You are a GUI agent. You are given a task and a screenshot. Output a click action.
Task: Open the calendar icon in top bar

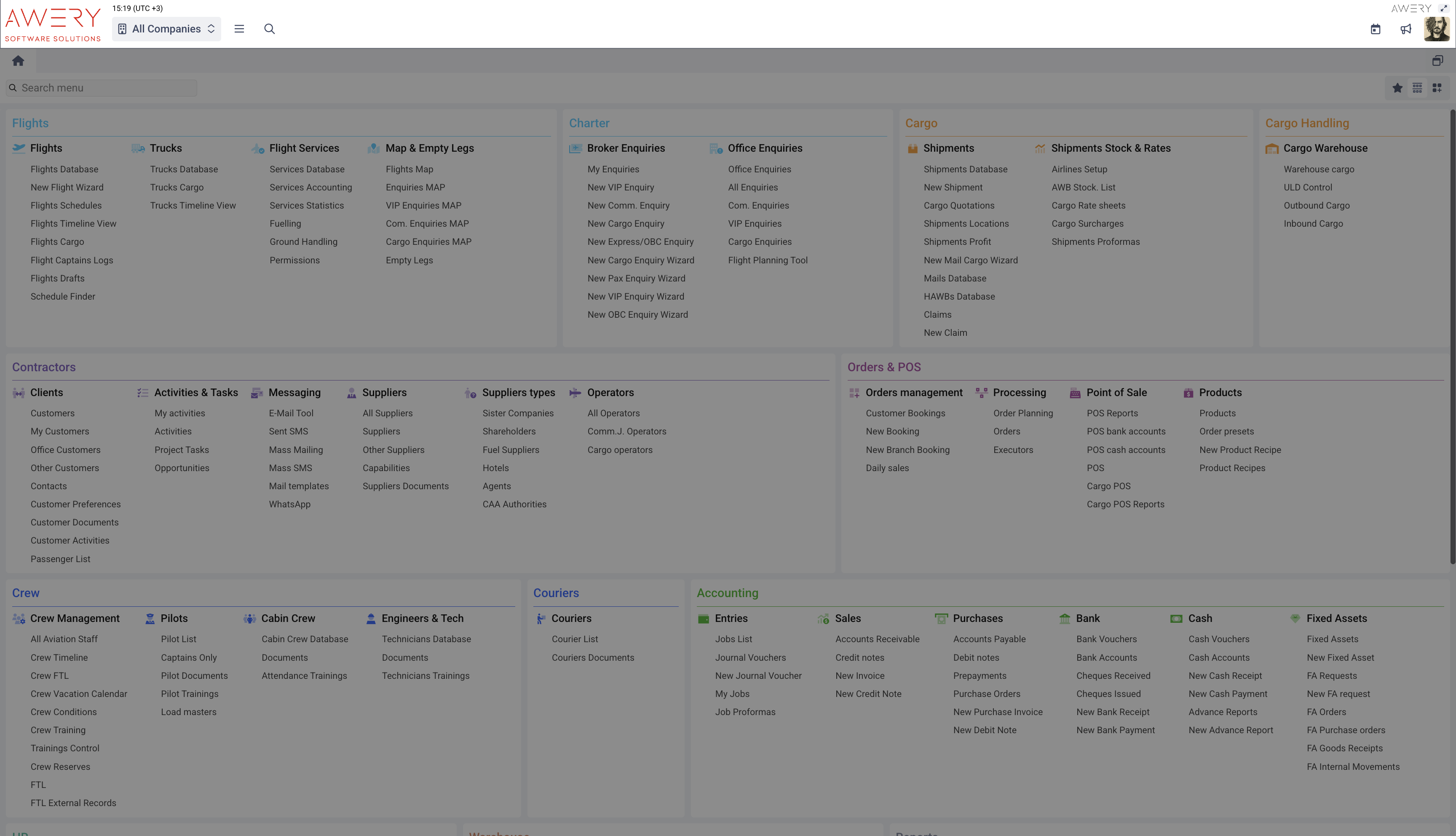click(1375, 29)
